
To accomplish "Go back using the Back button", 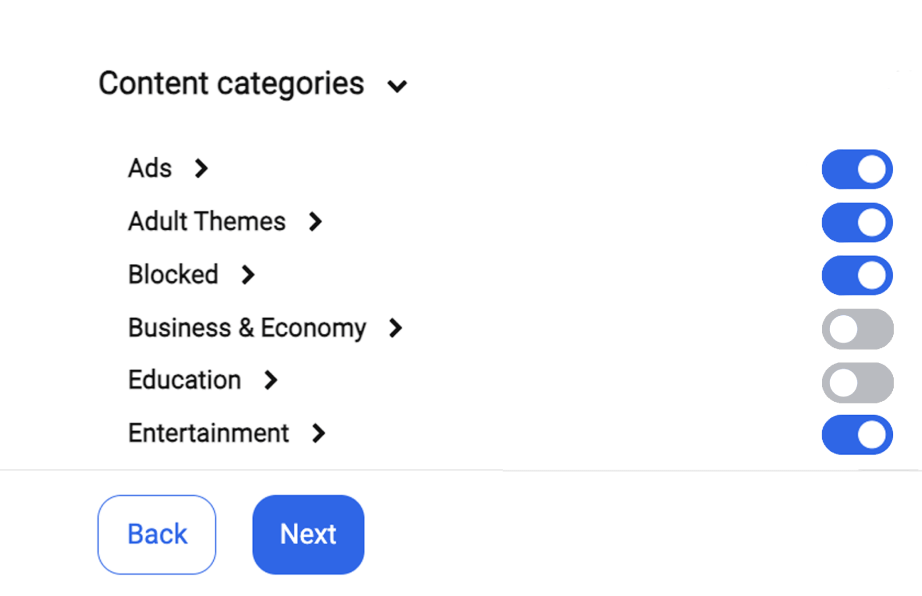I will click(x=156, y=534).
